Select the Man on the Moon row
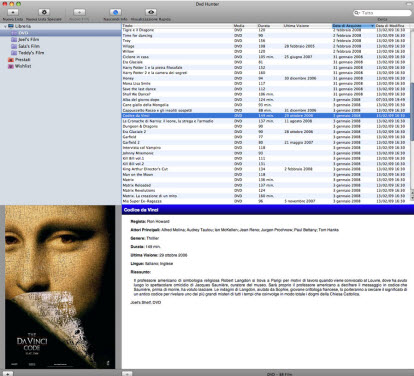The height and width of the screenshot is (376, 414). pos(266,174)
